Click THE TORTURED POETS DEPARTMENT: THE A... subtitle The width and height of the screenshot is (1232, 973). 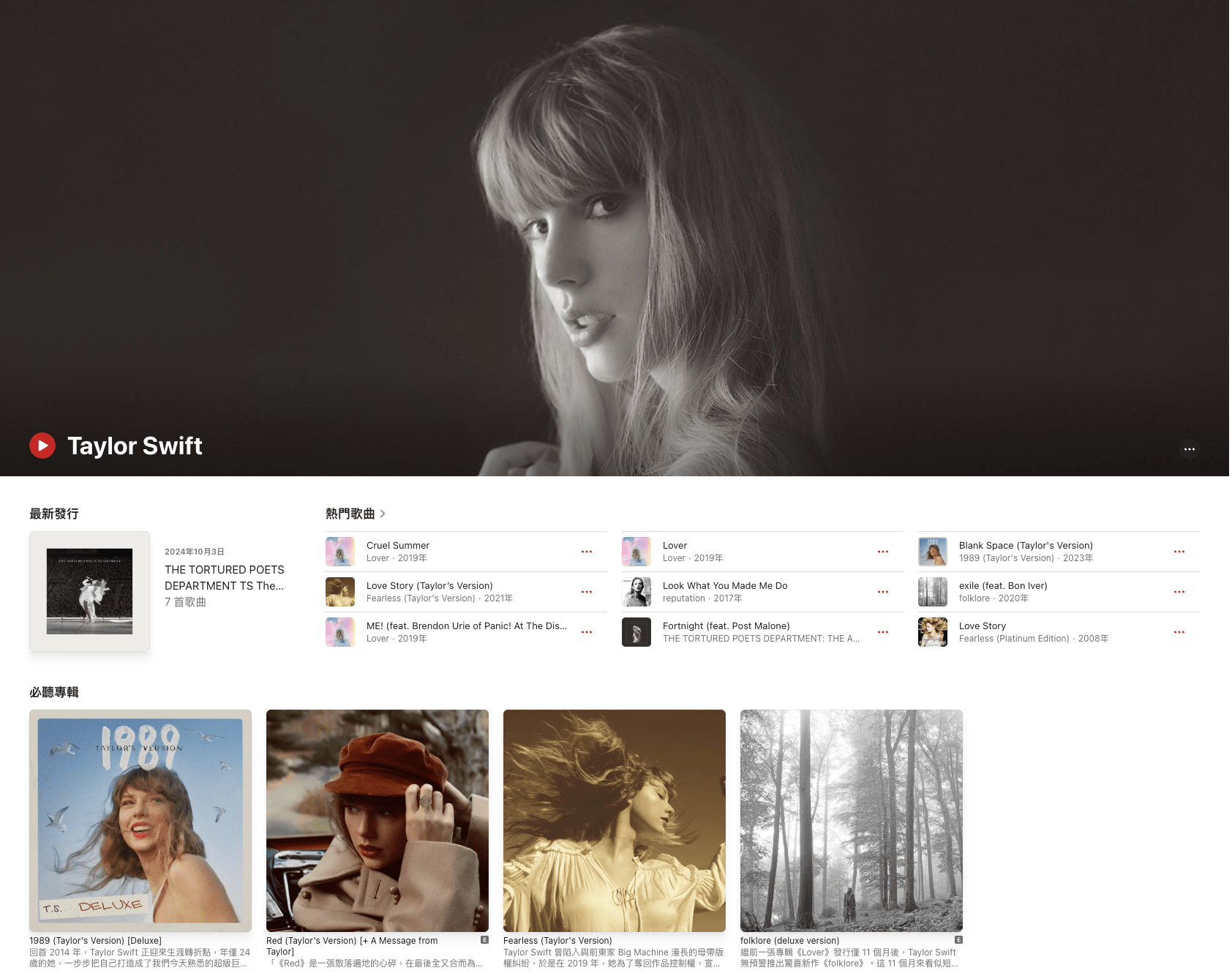coord(761,639)
